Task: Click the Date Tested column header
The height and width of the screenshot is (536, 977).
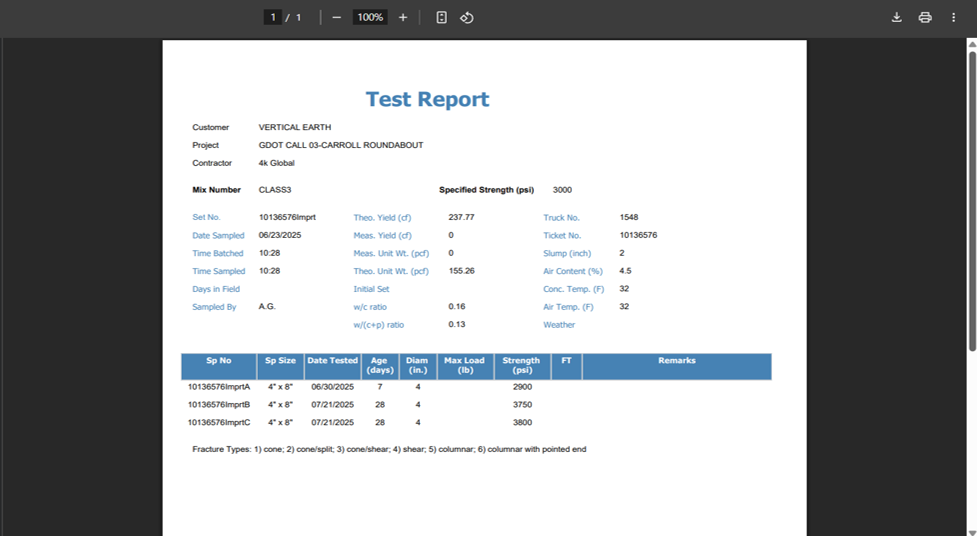Action: [x=332, y=361]
